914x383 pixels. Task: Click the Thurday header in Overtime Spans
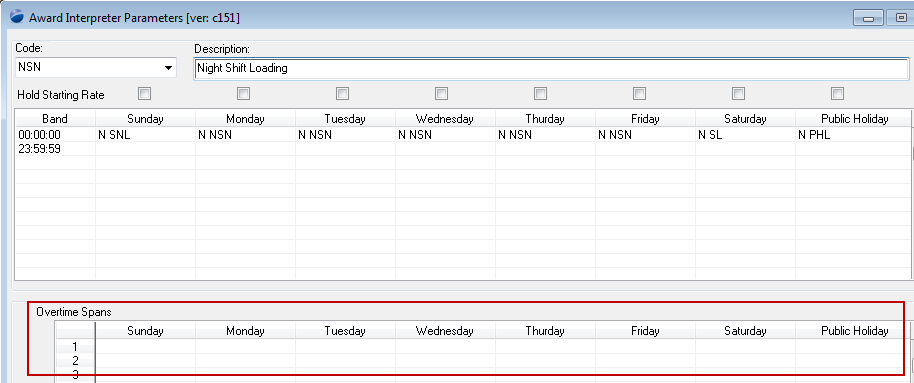[545, 331]
